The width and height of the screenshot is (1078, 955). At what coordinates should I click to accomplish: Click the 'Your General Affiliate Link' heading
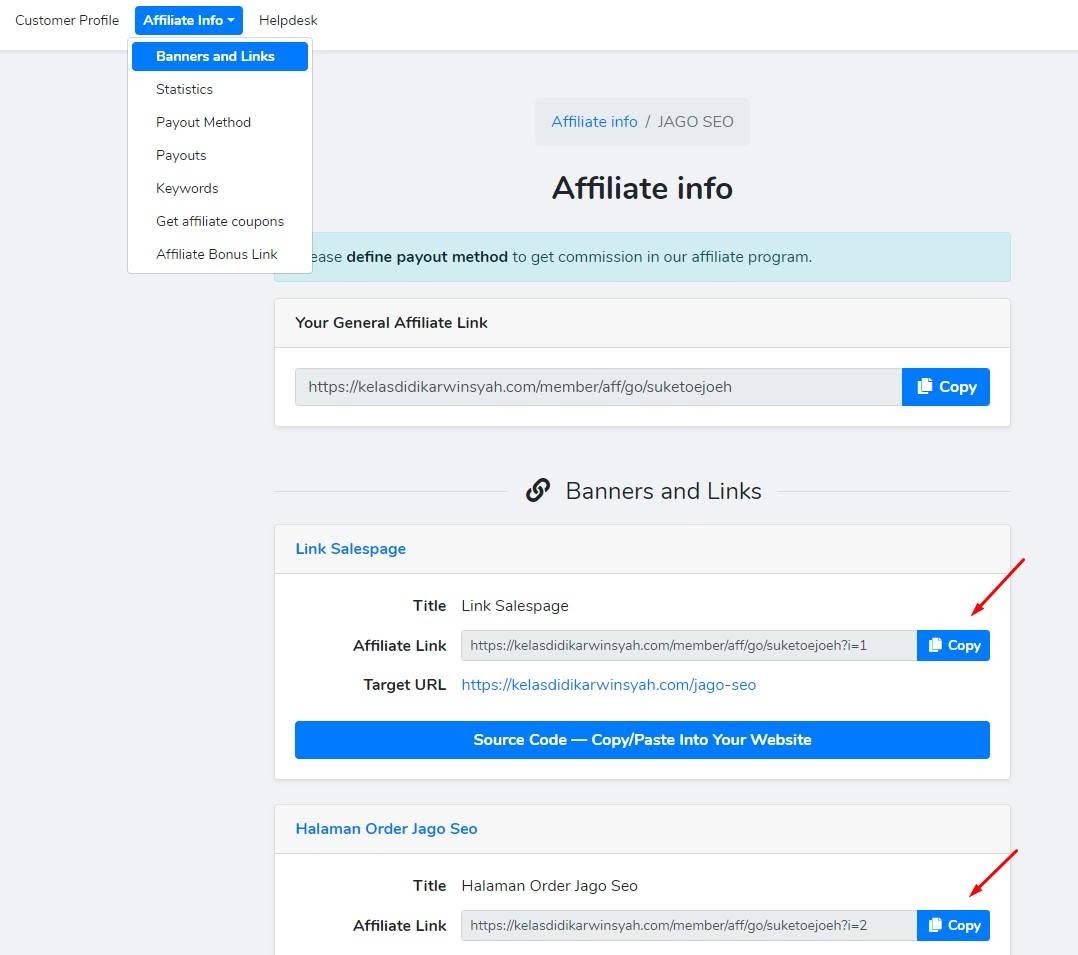tap(391, 323)
